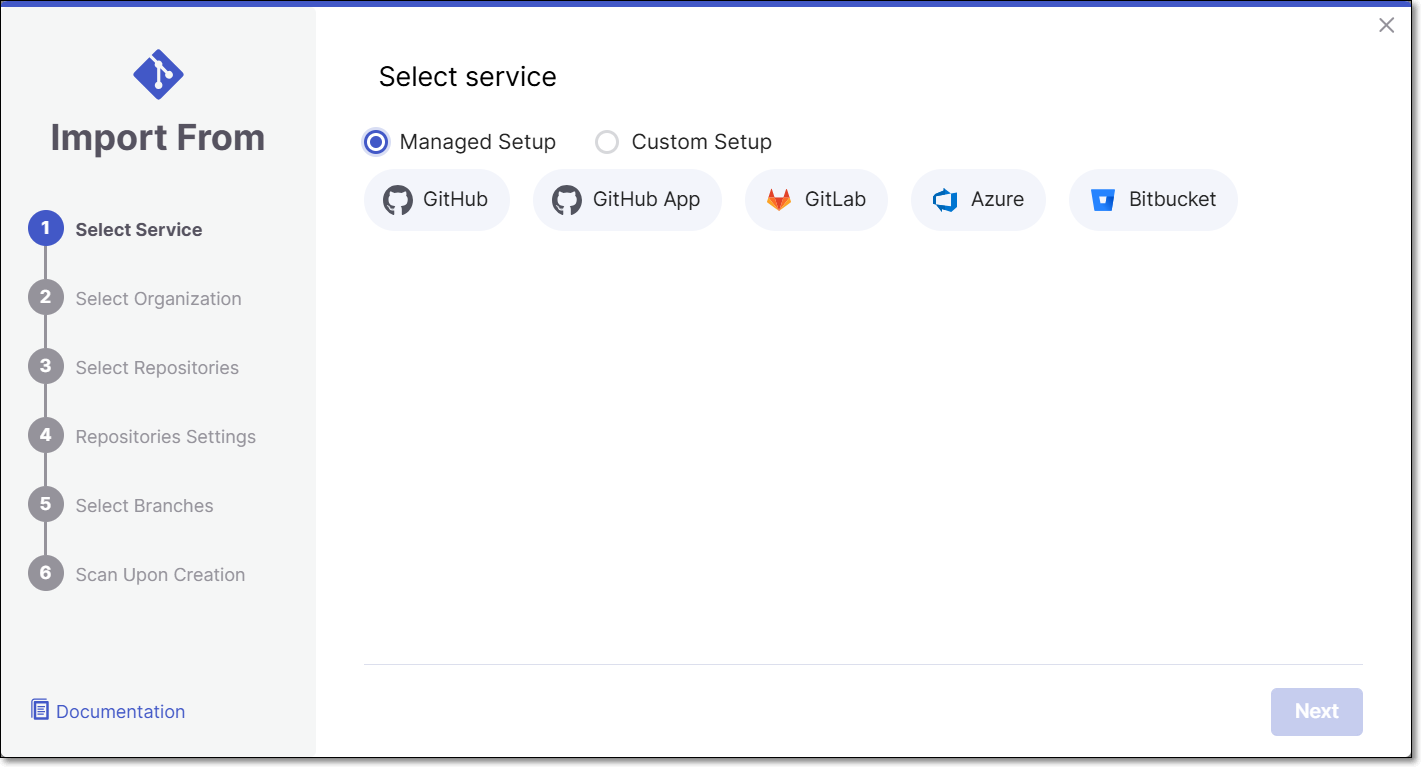The height and width of the screenshot is (767, 1421).
Task: Go to Select Organization step
Action: [x=159, y=298]
